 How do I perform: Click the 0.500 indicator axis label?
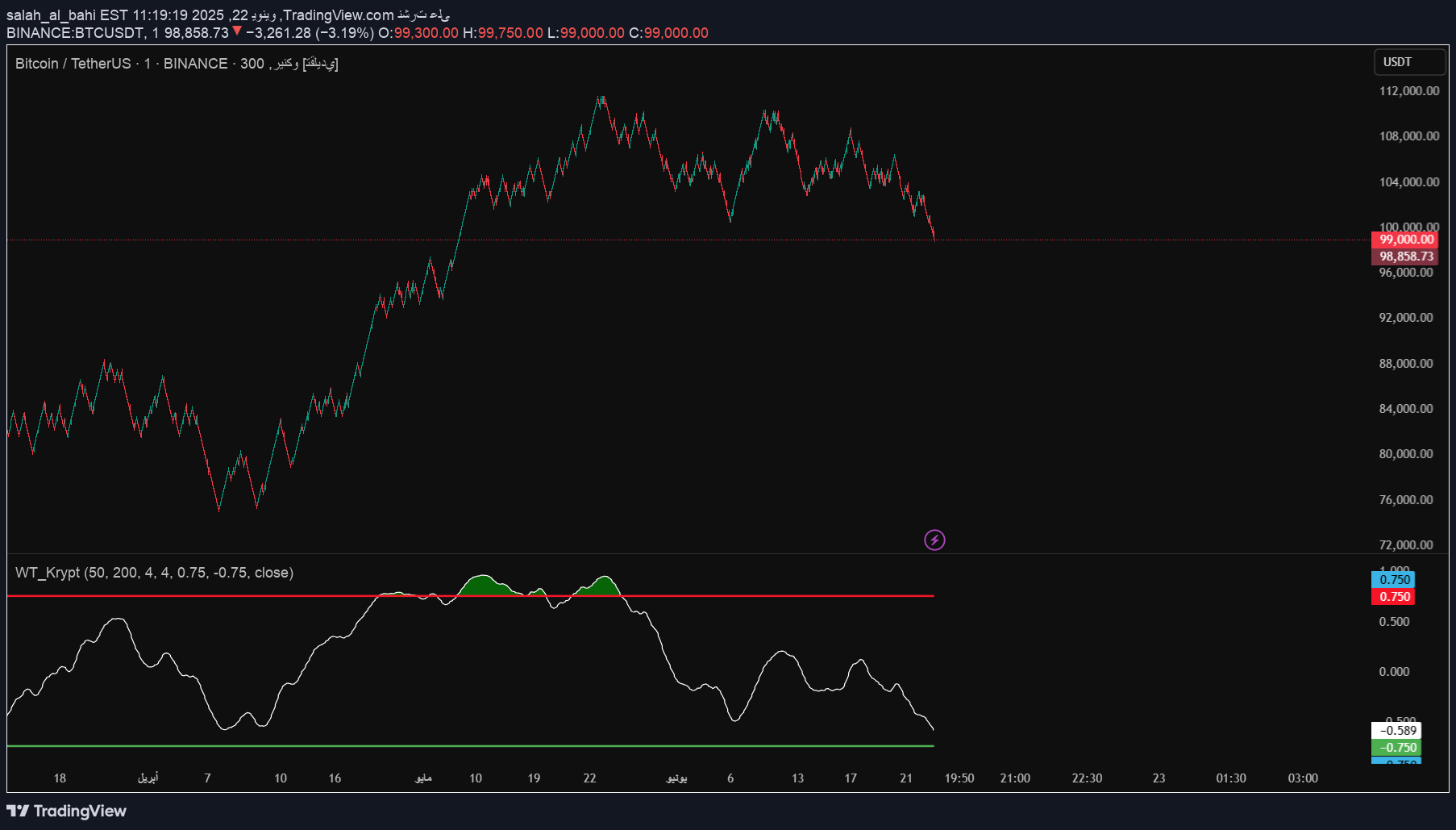(x=1394, y=622)
